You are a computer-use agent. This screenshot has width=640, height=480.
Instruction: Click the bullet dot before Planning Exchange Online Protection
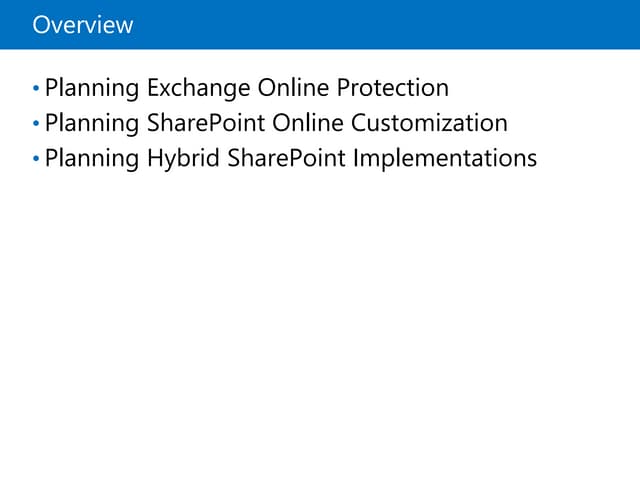[37, 89]
